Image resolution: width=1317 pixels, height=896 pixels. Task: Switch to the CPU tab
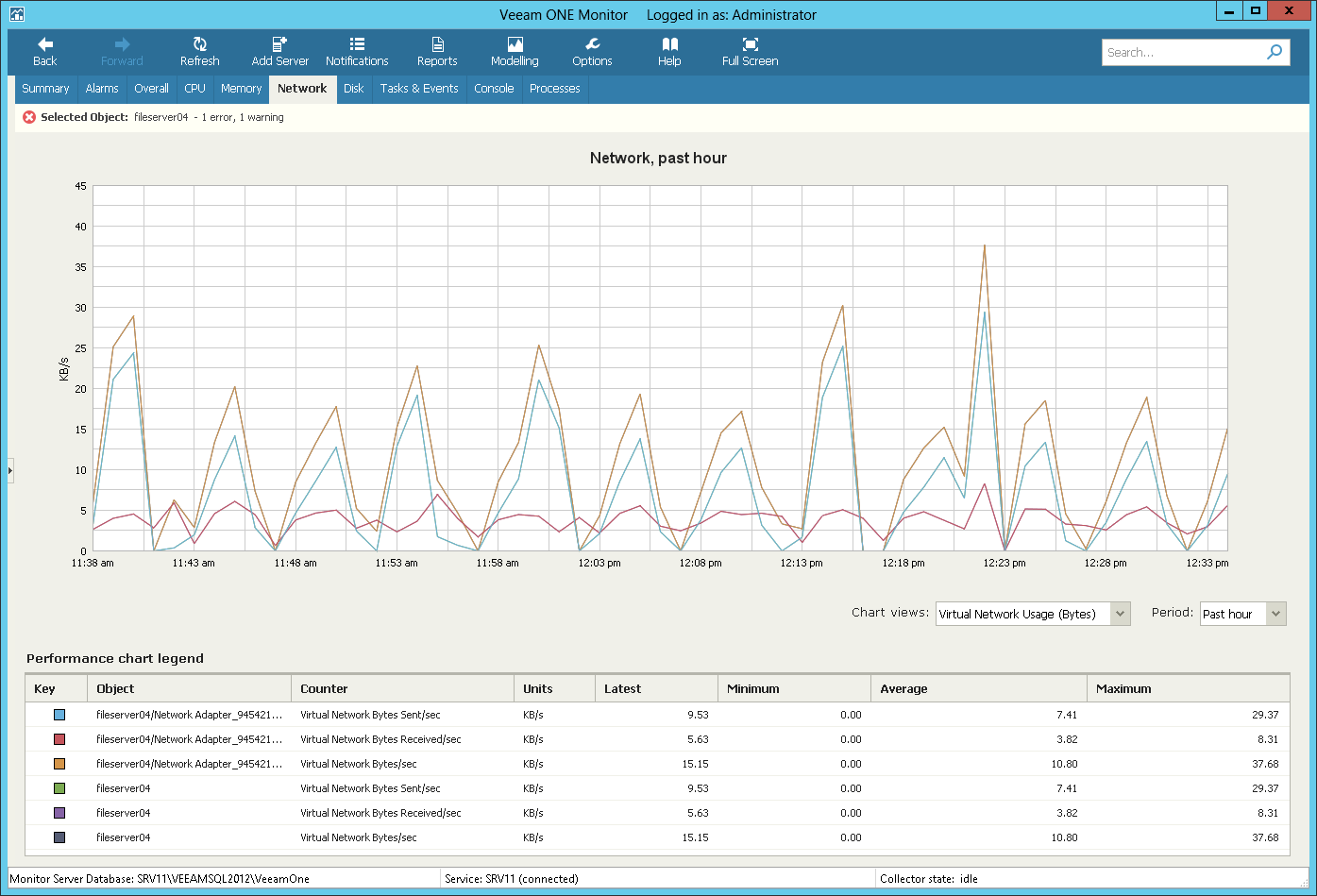[x=194, y=89]
